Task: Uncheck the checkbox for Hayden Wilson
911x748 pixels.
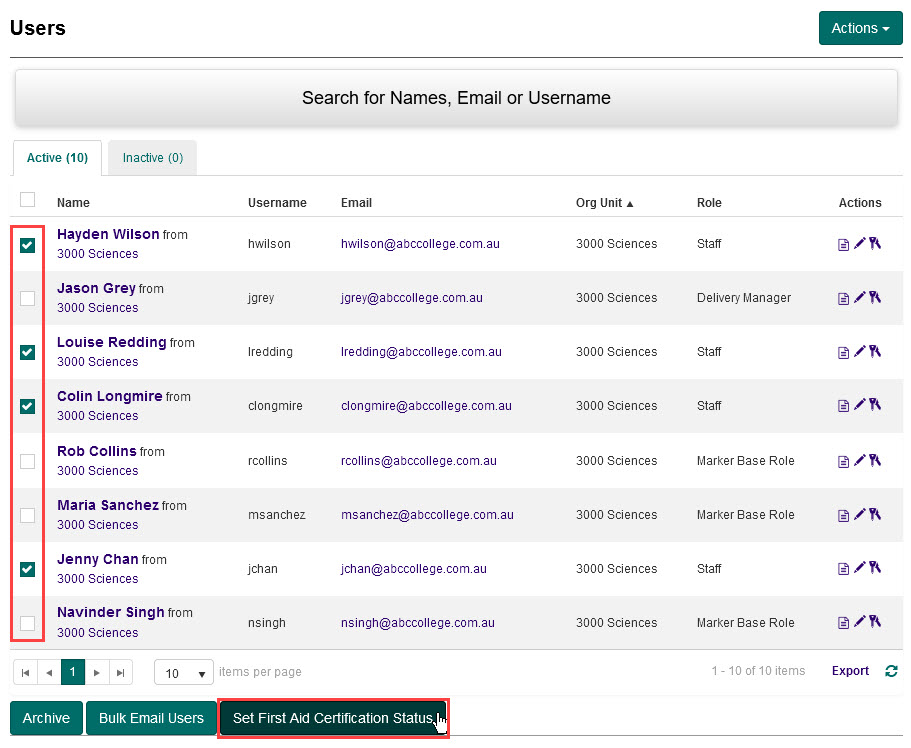Action: 28,245
